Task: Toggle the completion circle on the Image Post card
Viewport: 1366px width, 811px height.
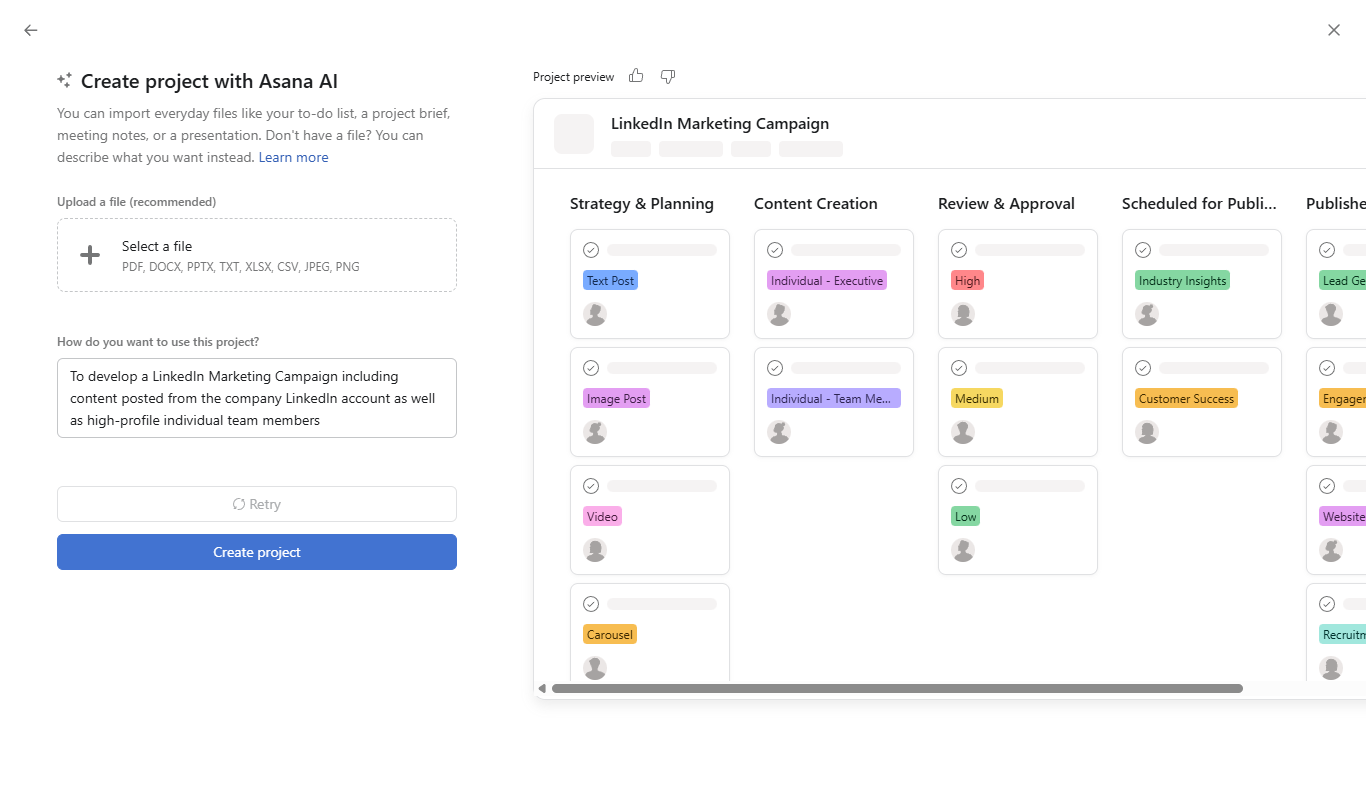Action: [591, 367]
